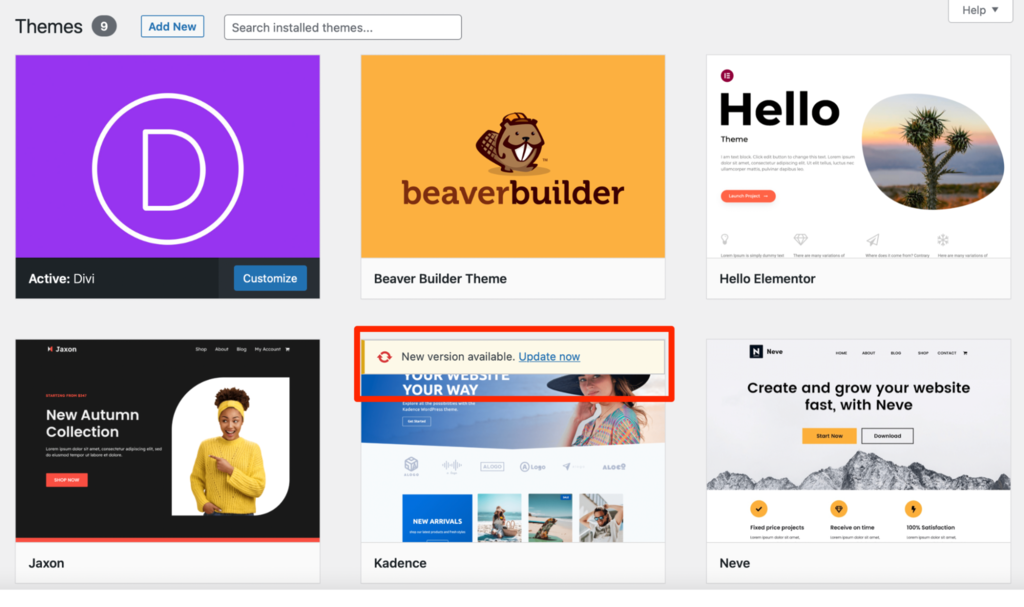Click the themes count badge showing 9
The width and height of the screenshot is (1024, 607).
point(106,26)
